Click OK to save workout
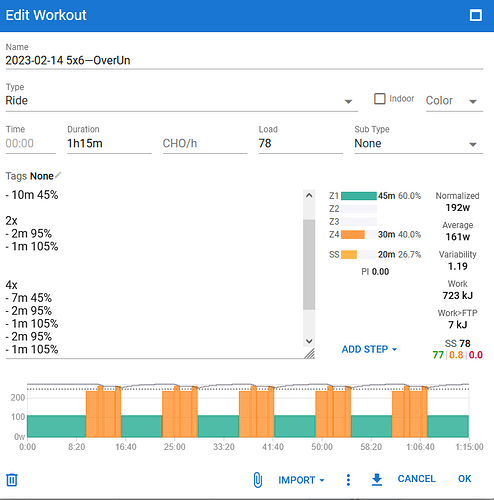 coord(464,479)
